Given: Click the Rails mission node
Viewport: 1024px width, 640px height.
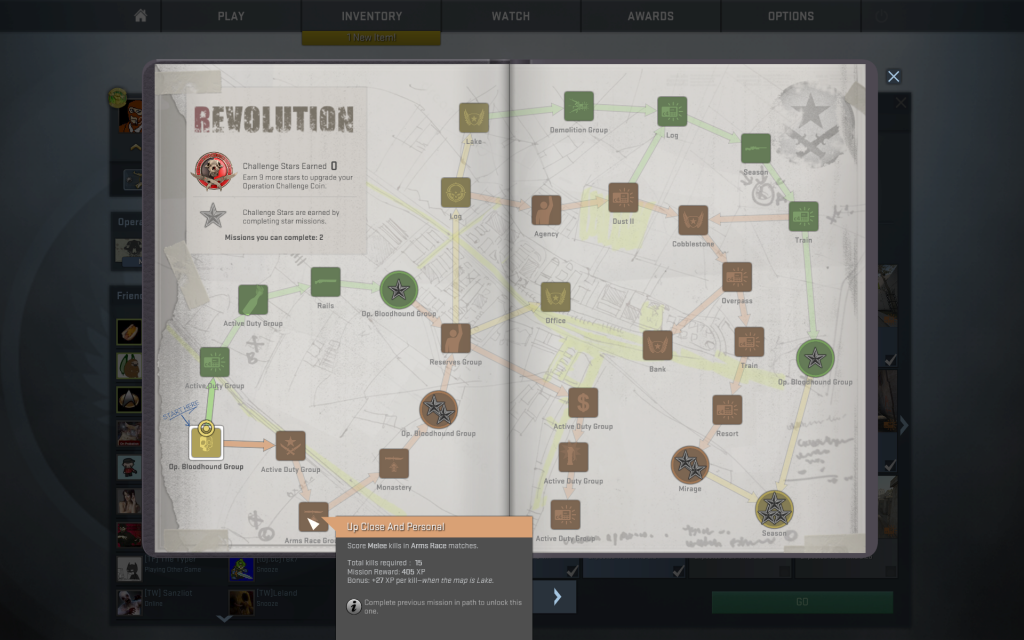Looking at the screenshot, I should (325, 282).
